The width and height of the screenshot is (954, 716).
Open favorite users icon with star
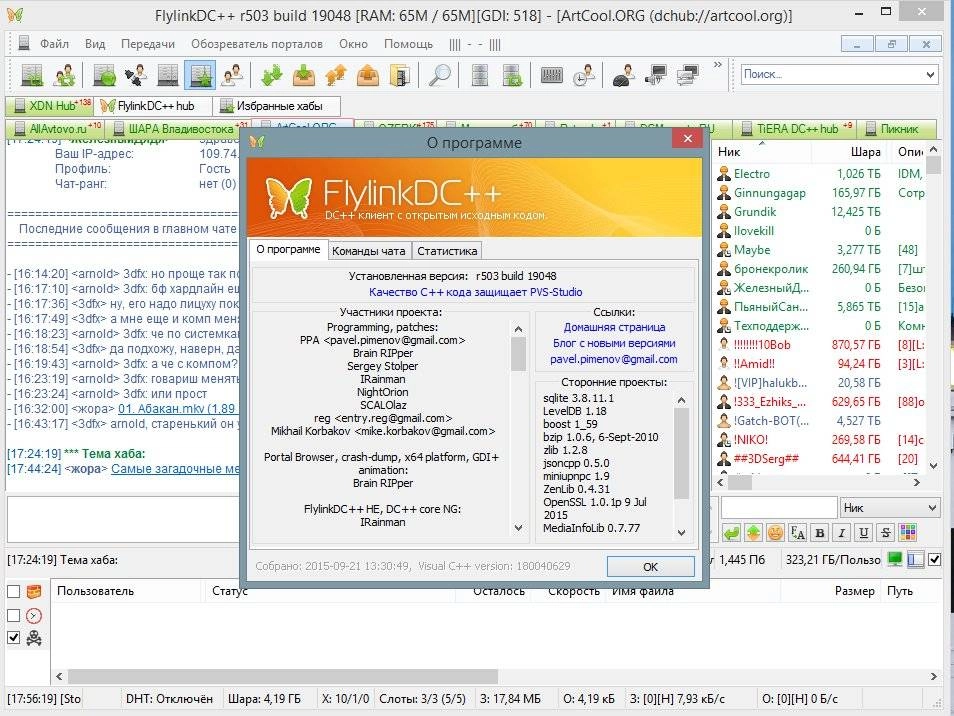(x=233, y=75)
